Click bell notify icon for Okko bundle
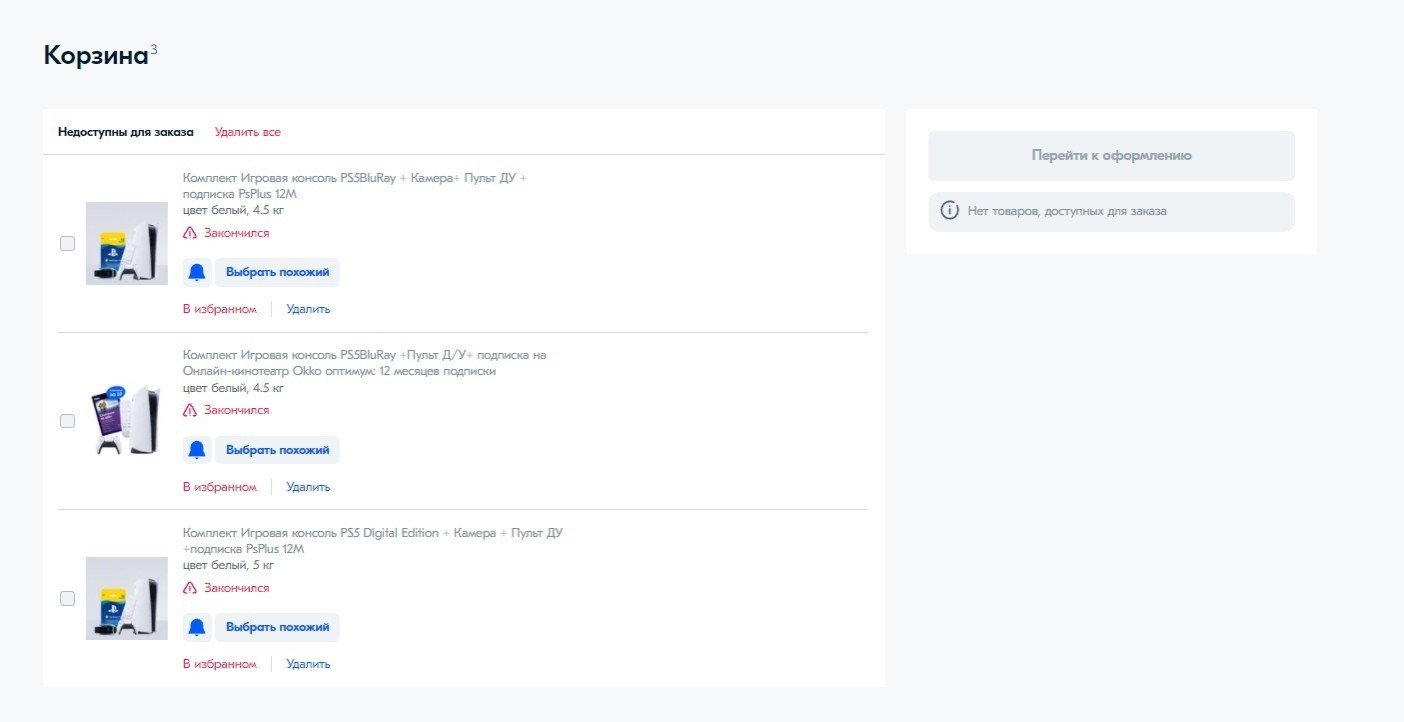1404x722 pixels. point(197,450)
